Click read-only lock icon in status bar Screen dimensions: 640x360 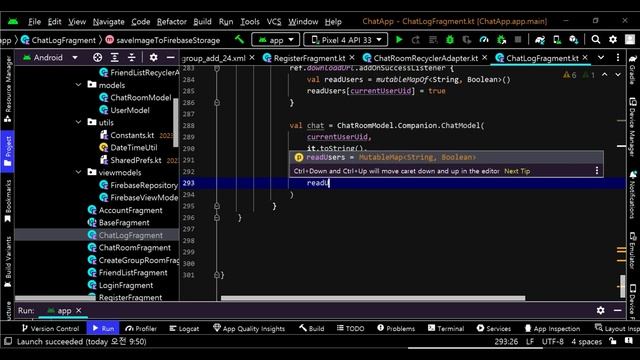click(613, 341)
